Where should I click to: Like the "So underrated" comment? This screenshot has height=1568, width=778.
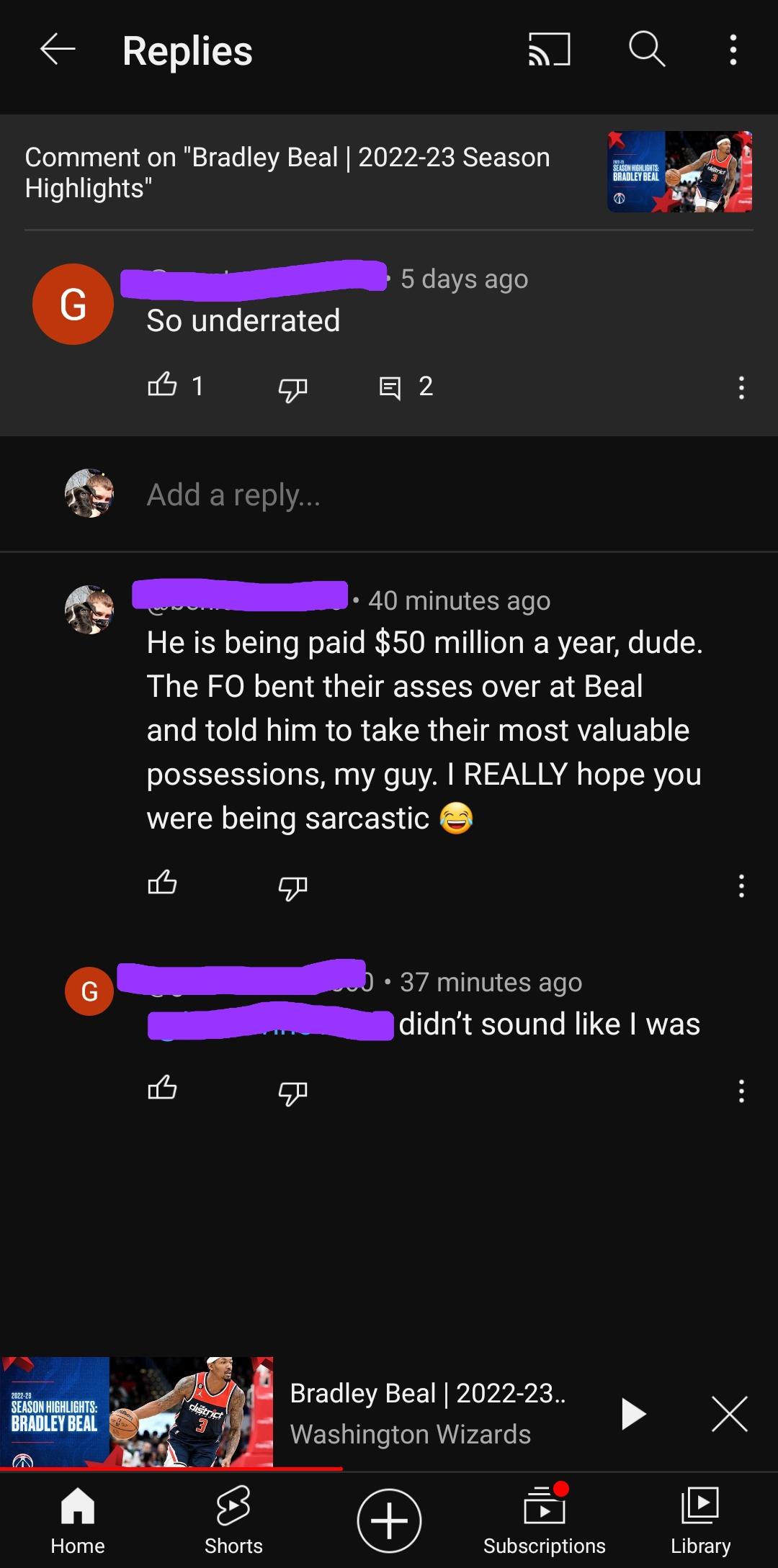click(162, 385)
